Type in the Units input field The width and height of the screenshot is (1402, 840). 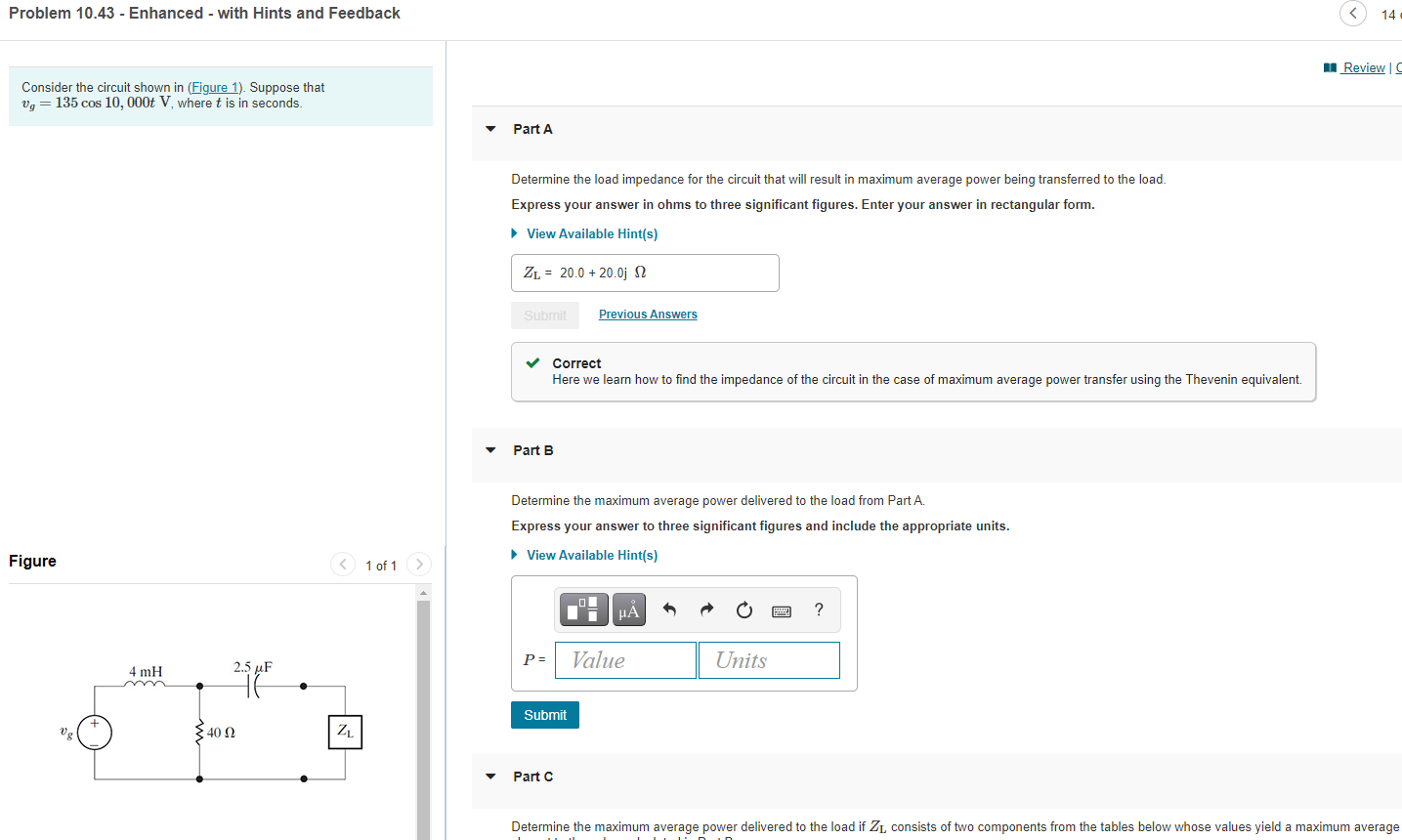[768, 659]
